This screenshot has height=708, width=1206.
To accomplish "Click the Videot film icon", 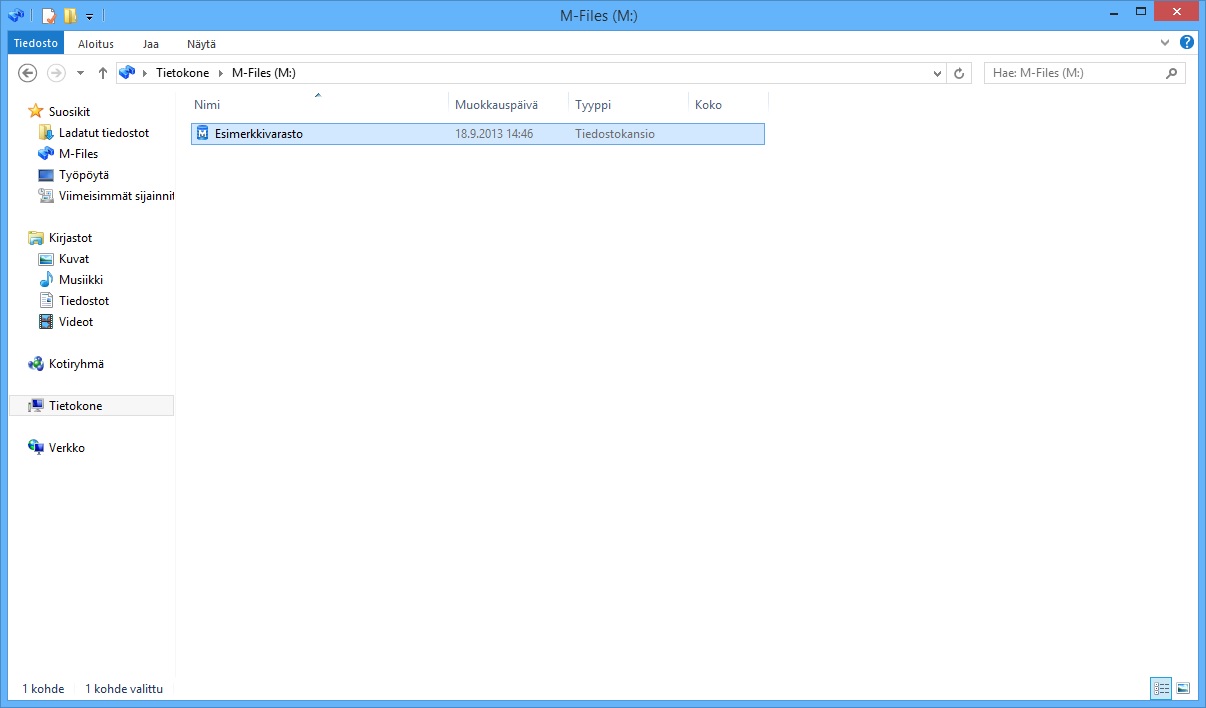I will point(45,322).
